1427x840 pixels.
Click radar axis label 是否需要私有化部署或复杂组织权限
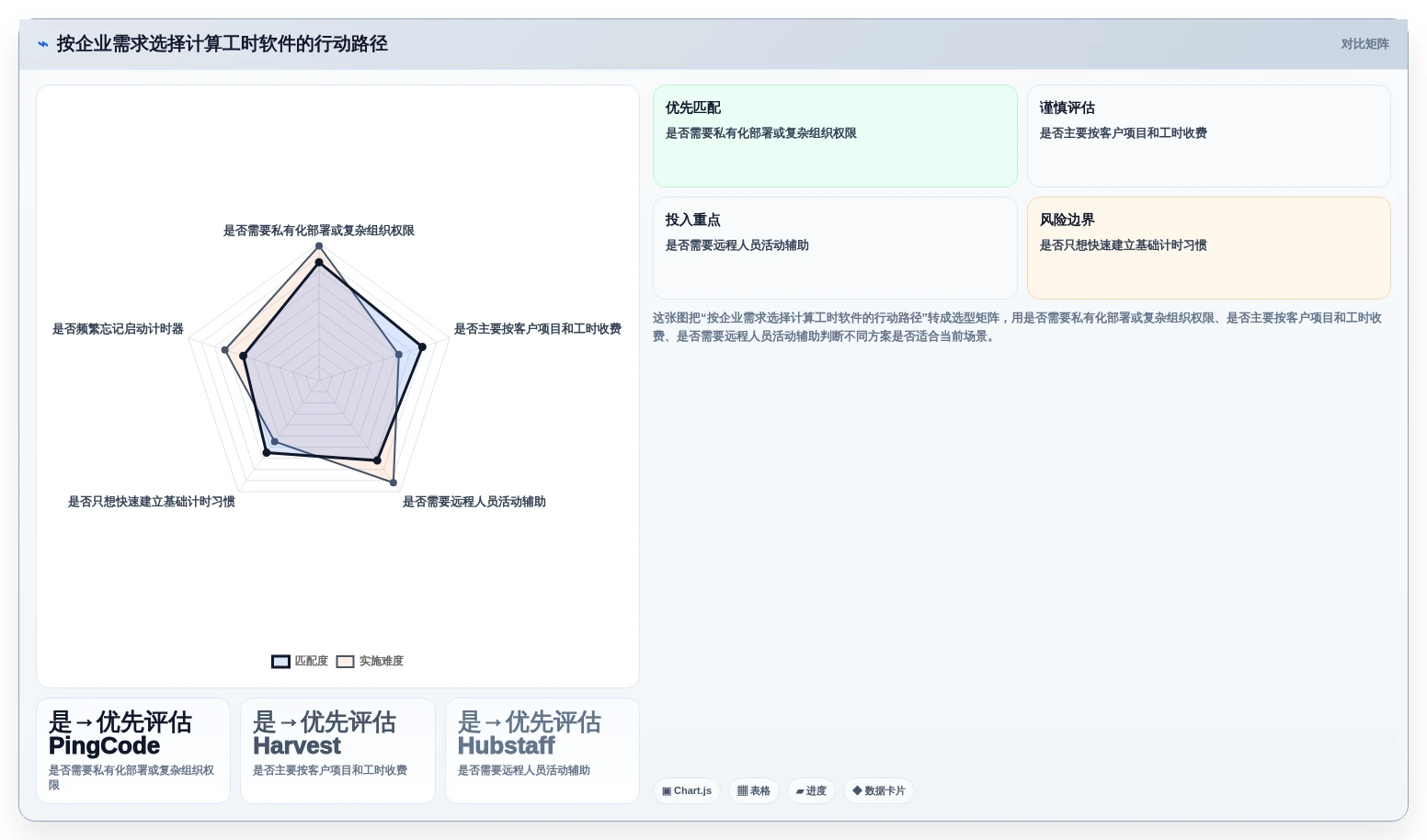point(319,231)
